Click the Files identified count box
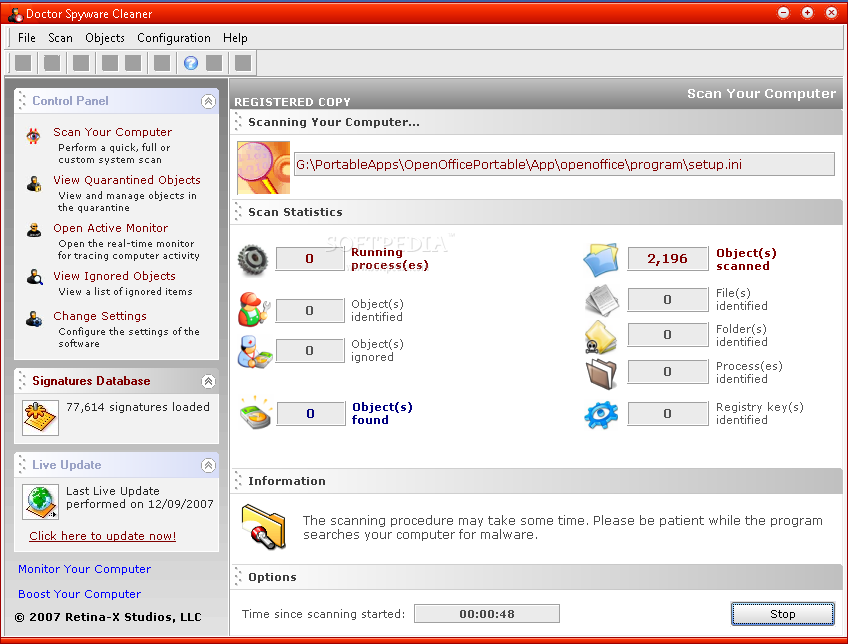The height and width of the screenshot is (644, 848). coord(668,300)
